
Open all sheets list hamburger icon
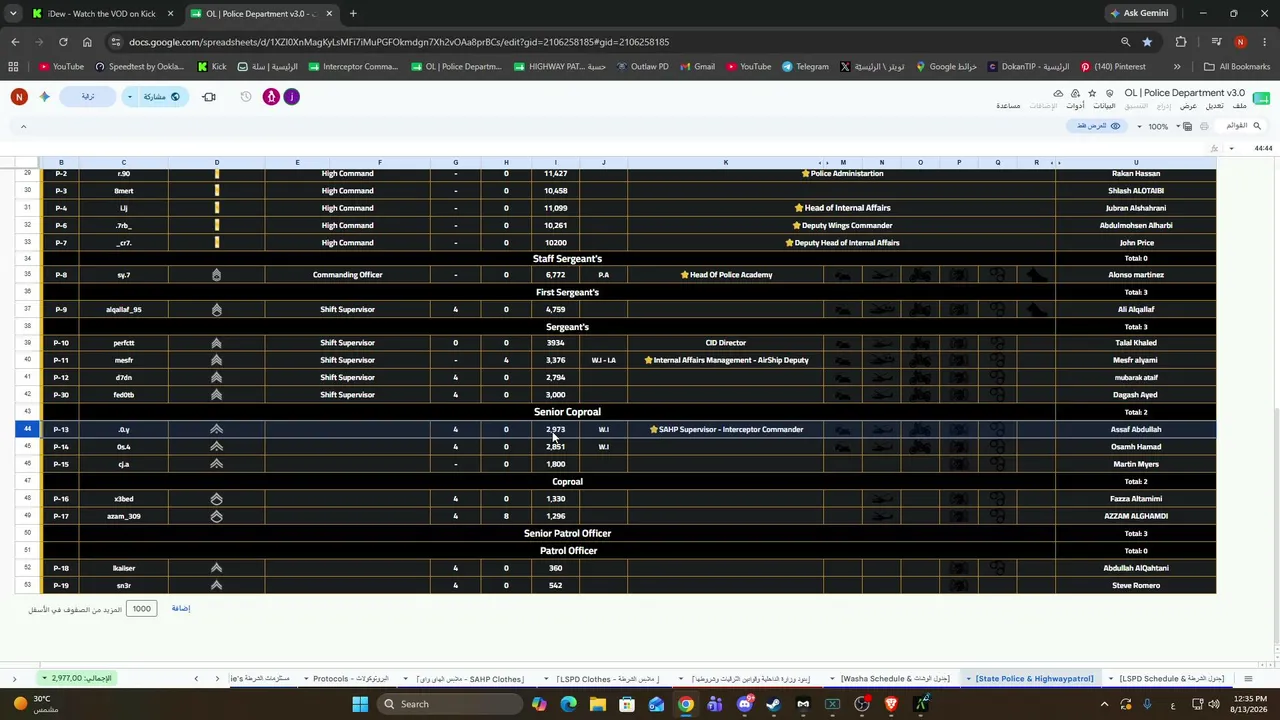[1248, 679]
